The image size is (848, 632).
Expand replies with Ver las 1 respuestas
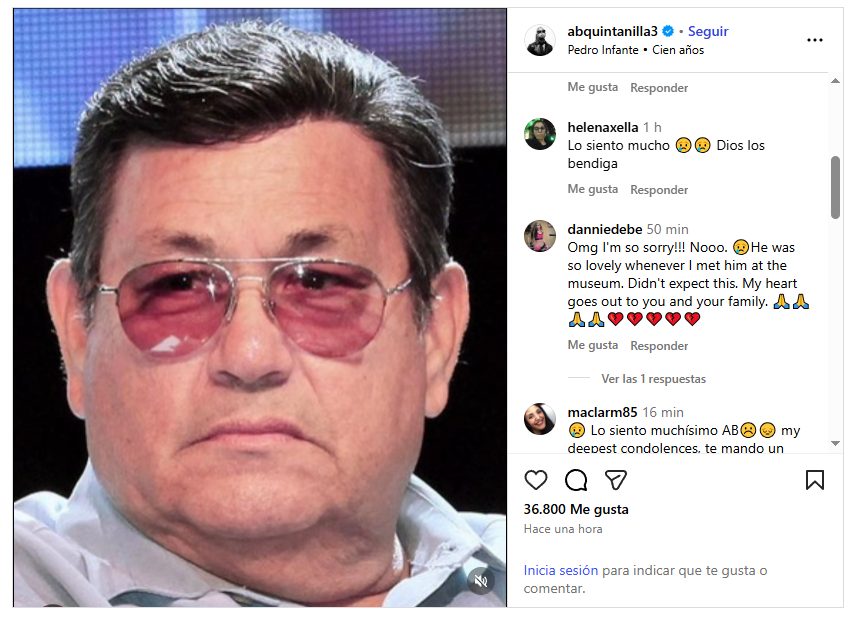coord(653,379)
